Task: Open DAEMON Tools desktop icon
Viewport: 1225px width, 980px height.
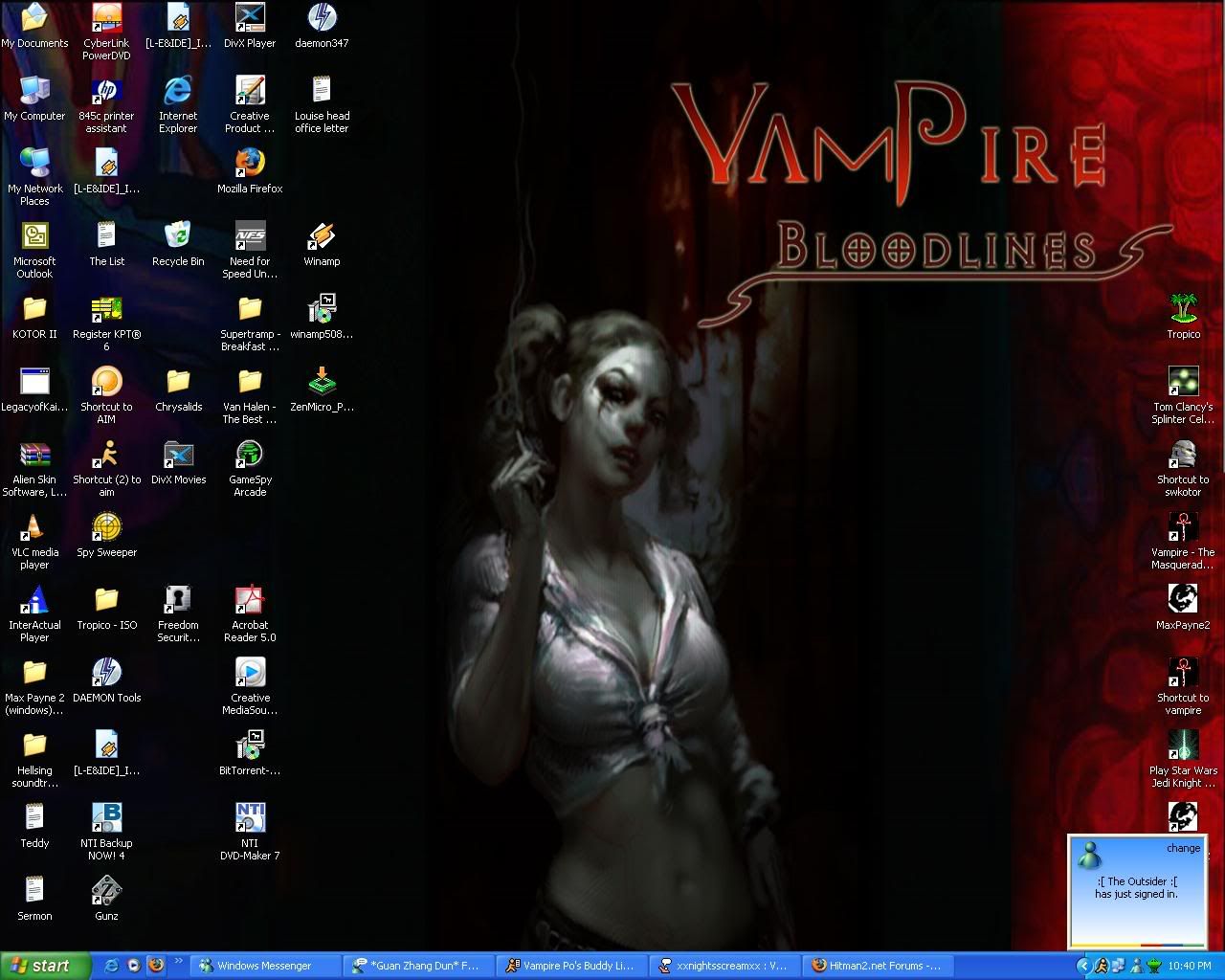Action: pyautogui.click(x=106, y=679)
